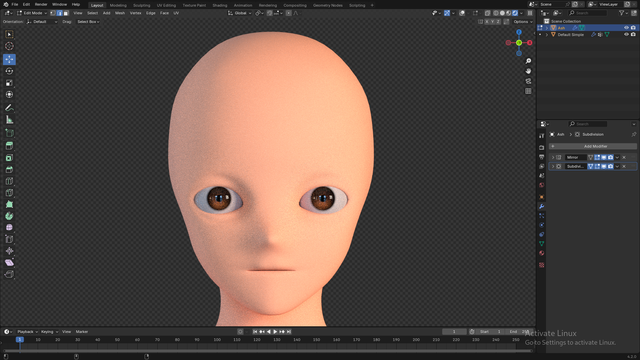640x360 pixels.
Task: Toggle Mirror modifier edit mode display
Action: coord(597,157)
